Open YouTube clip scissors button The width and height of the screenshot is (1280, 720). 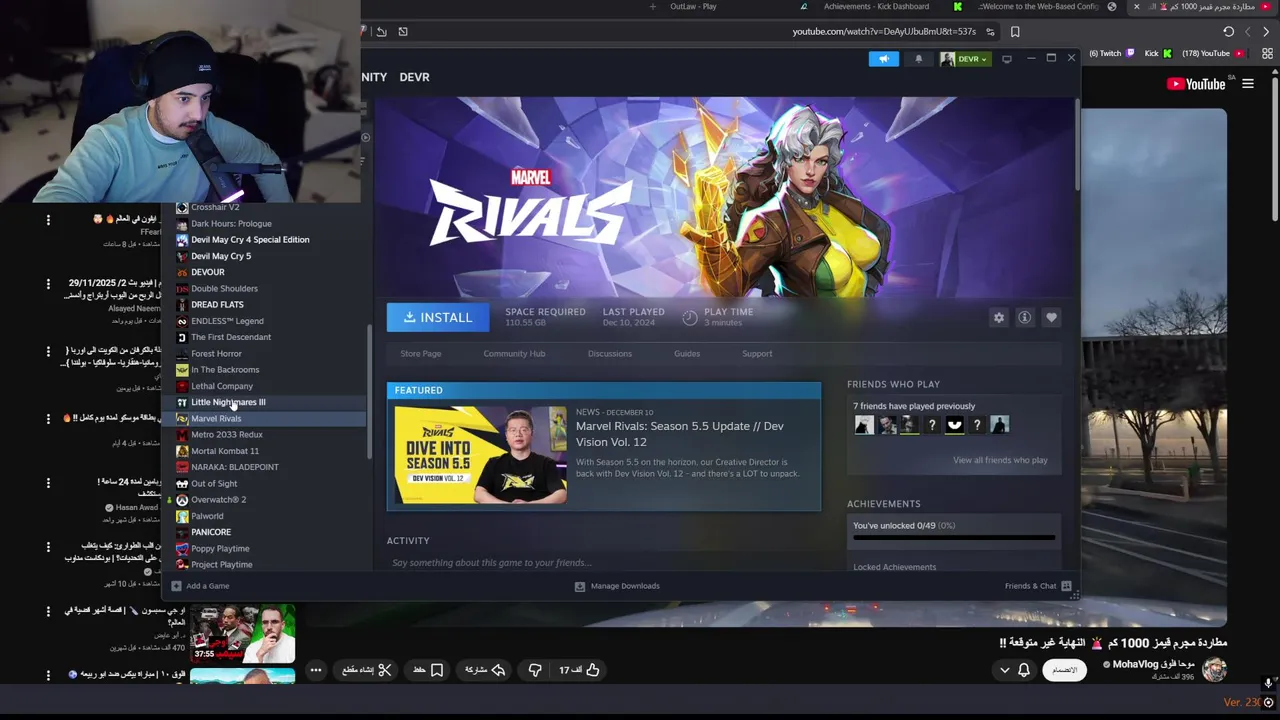[x=367, y=670]
